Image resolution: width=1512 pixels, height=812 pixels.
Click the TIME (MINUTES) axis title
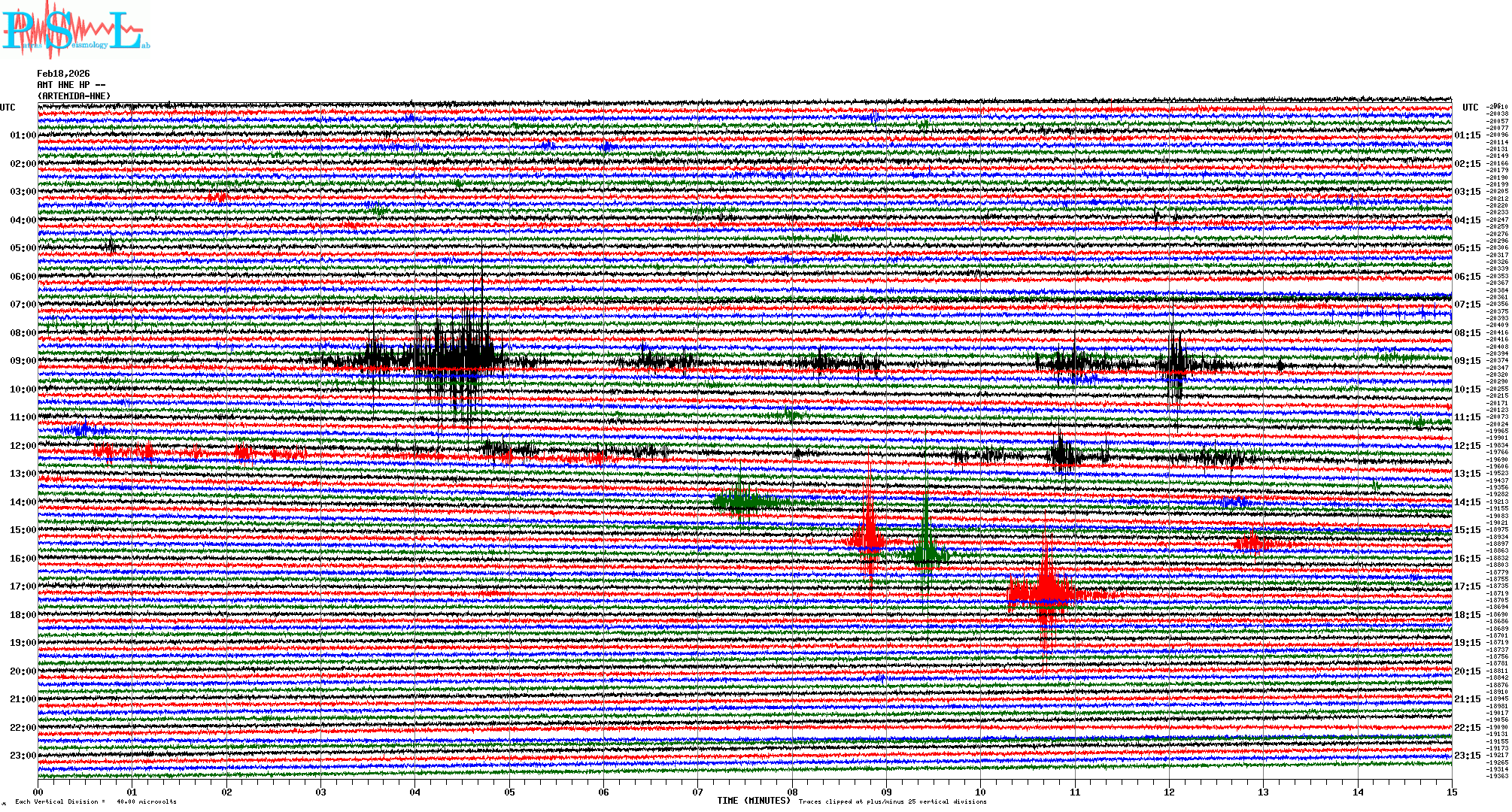[x=753, y=801]
